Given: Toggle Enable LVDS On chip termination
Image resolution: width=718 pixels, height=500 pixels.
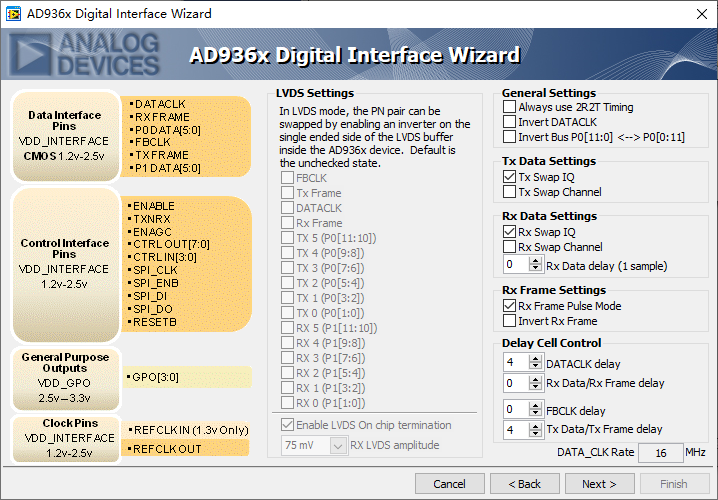Looking at the screenshot, I should 287,425.
